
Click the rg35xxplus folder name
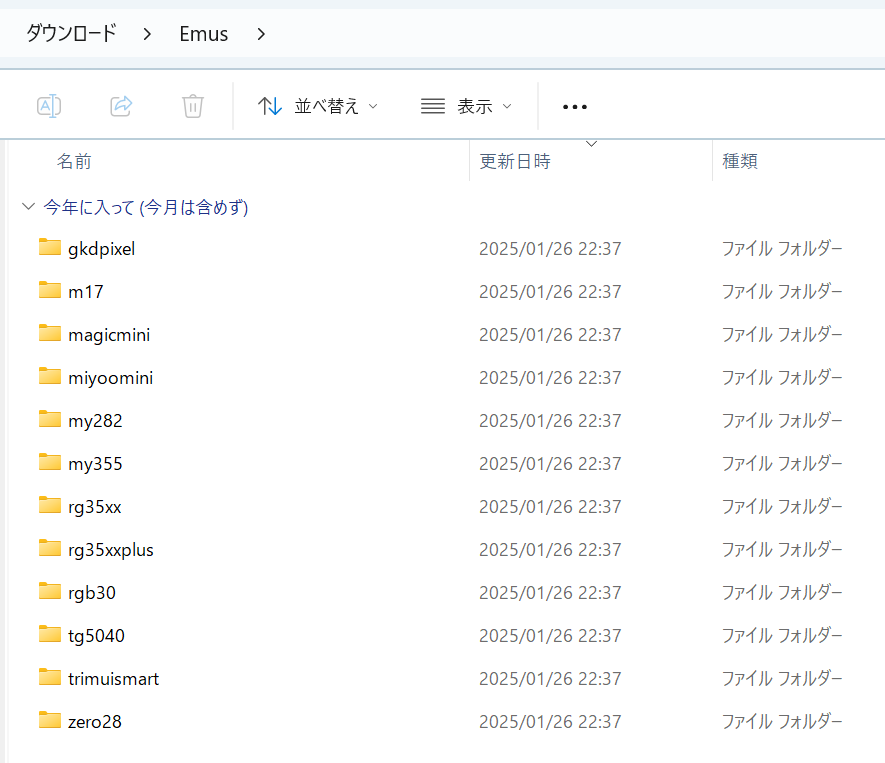pos(111,550)
